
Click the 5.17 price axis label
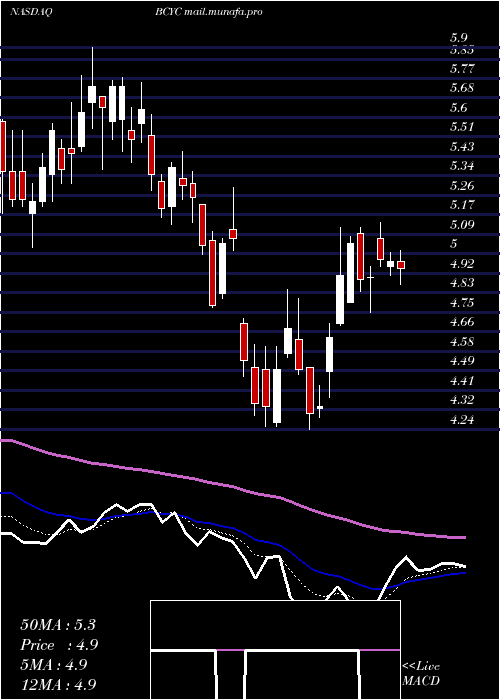click(462, 205)
